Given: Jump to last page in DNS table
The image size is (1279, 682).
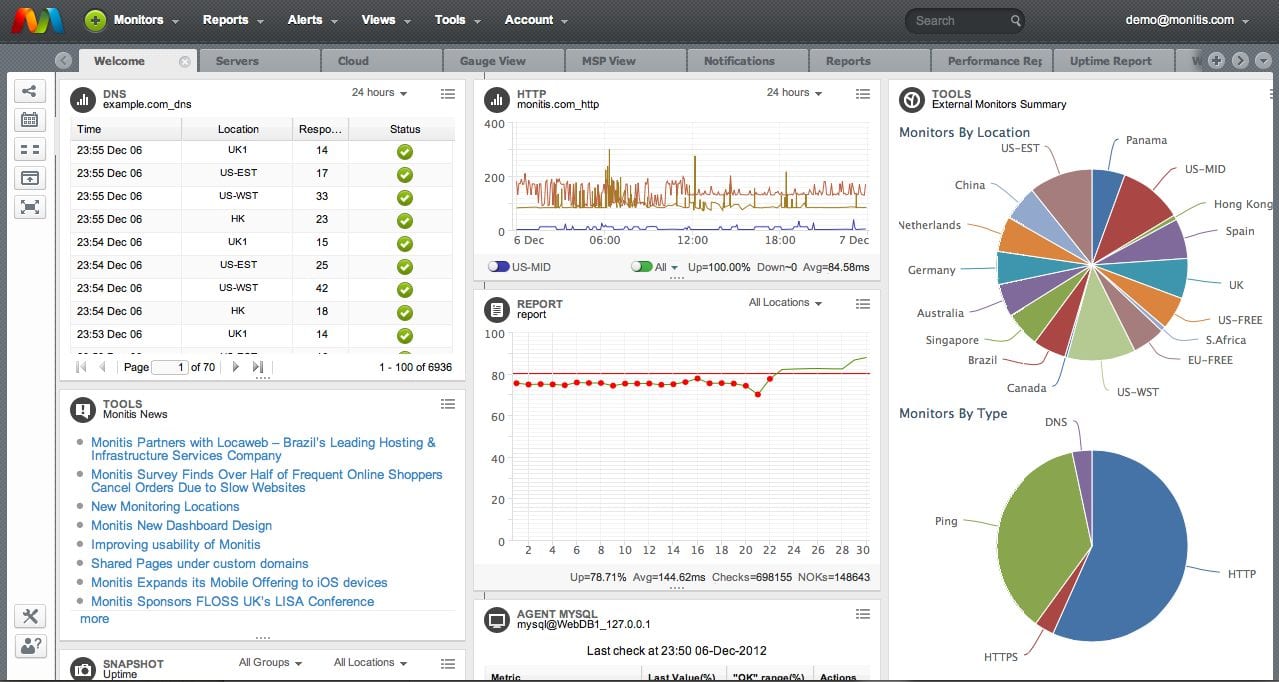Looking at the screenshot, I should [x=258, y=367].
